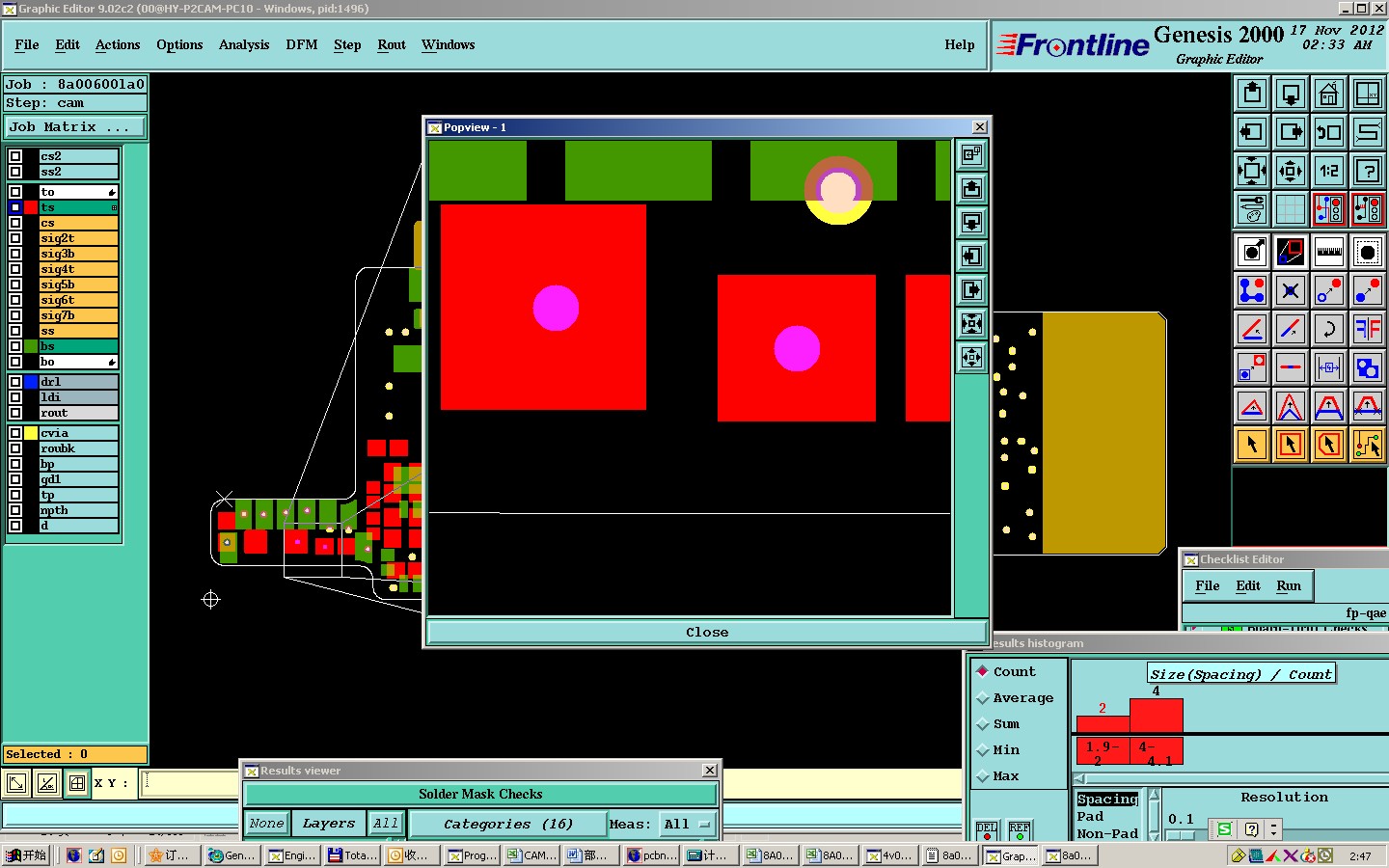Click the Popview pan-up icon
Image resolution: width=1389 pixels, height=868 pixels.
coord(971,188)
